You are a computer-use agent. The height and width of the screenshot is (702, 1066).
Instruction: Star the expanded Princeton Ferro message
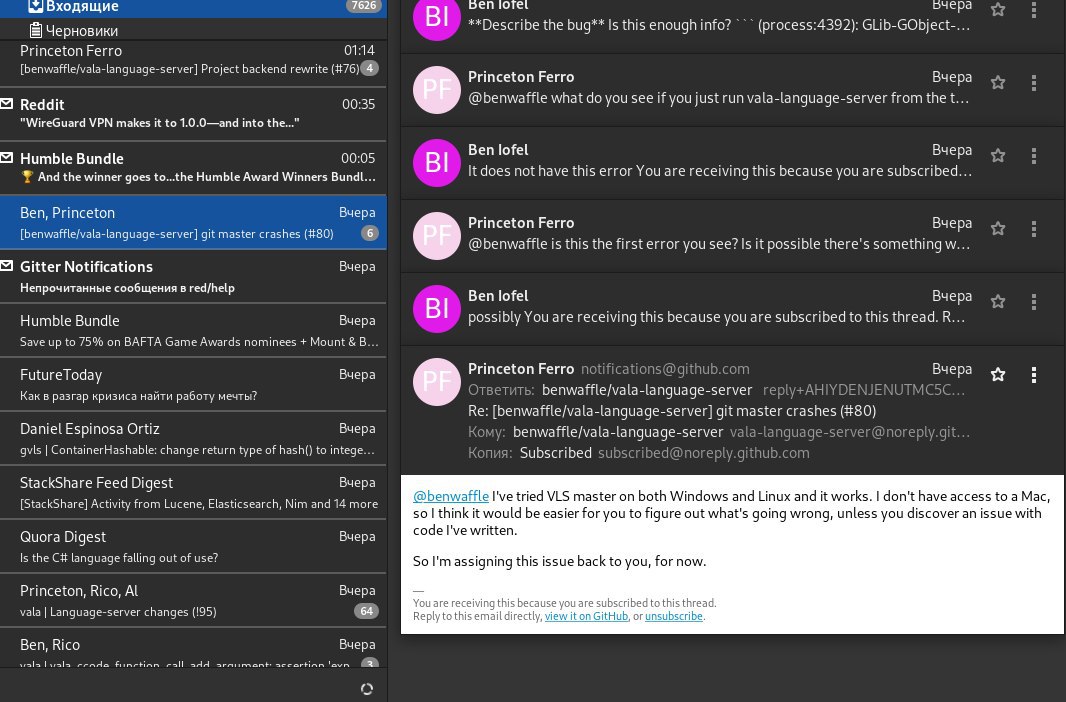(997, 374)
